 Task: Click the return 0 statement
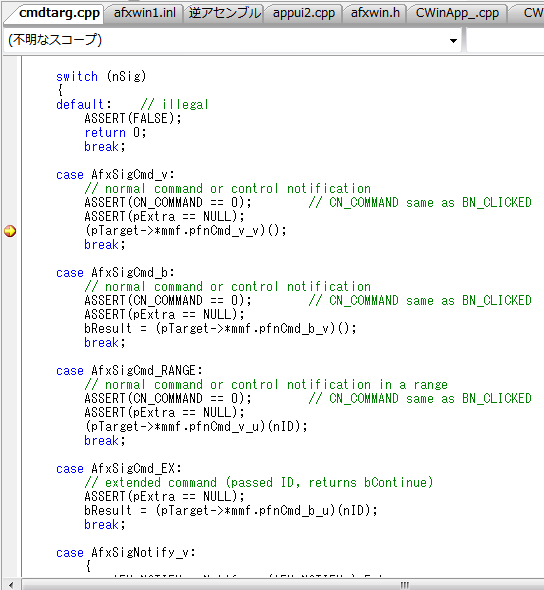115,132
